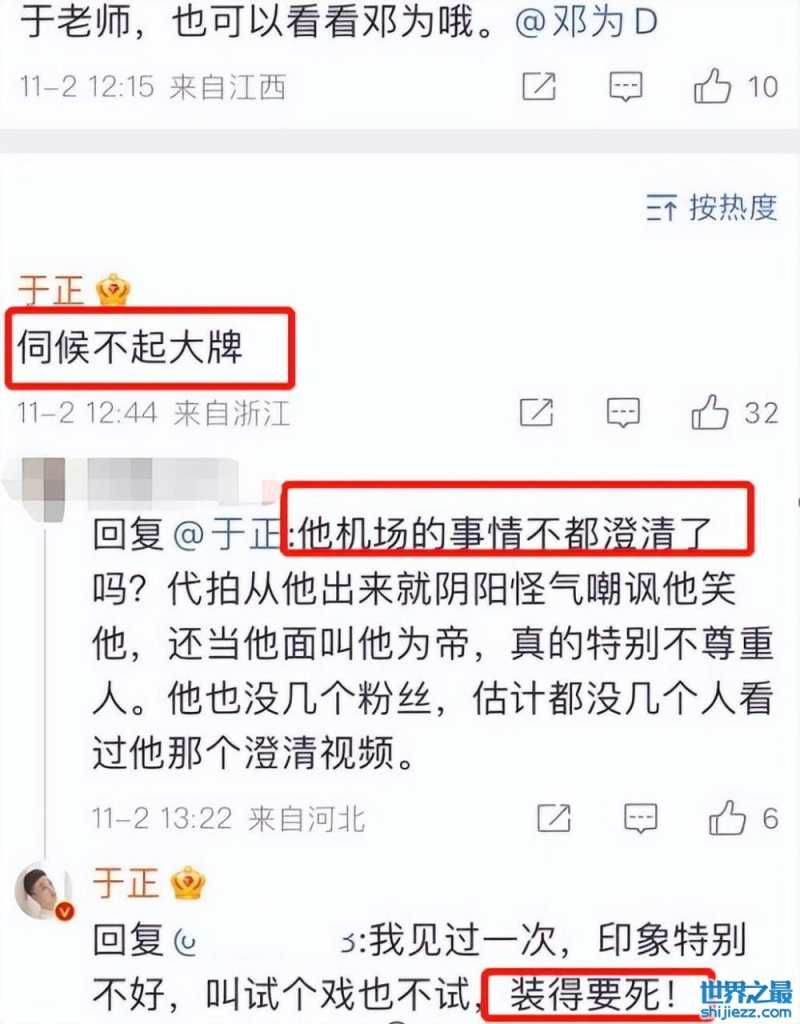Comment on the 13:22 reply from 河北
The image size is (800, 1024).
[641, 818]
